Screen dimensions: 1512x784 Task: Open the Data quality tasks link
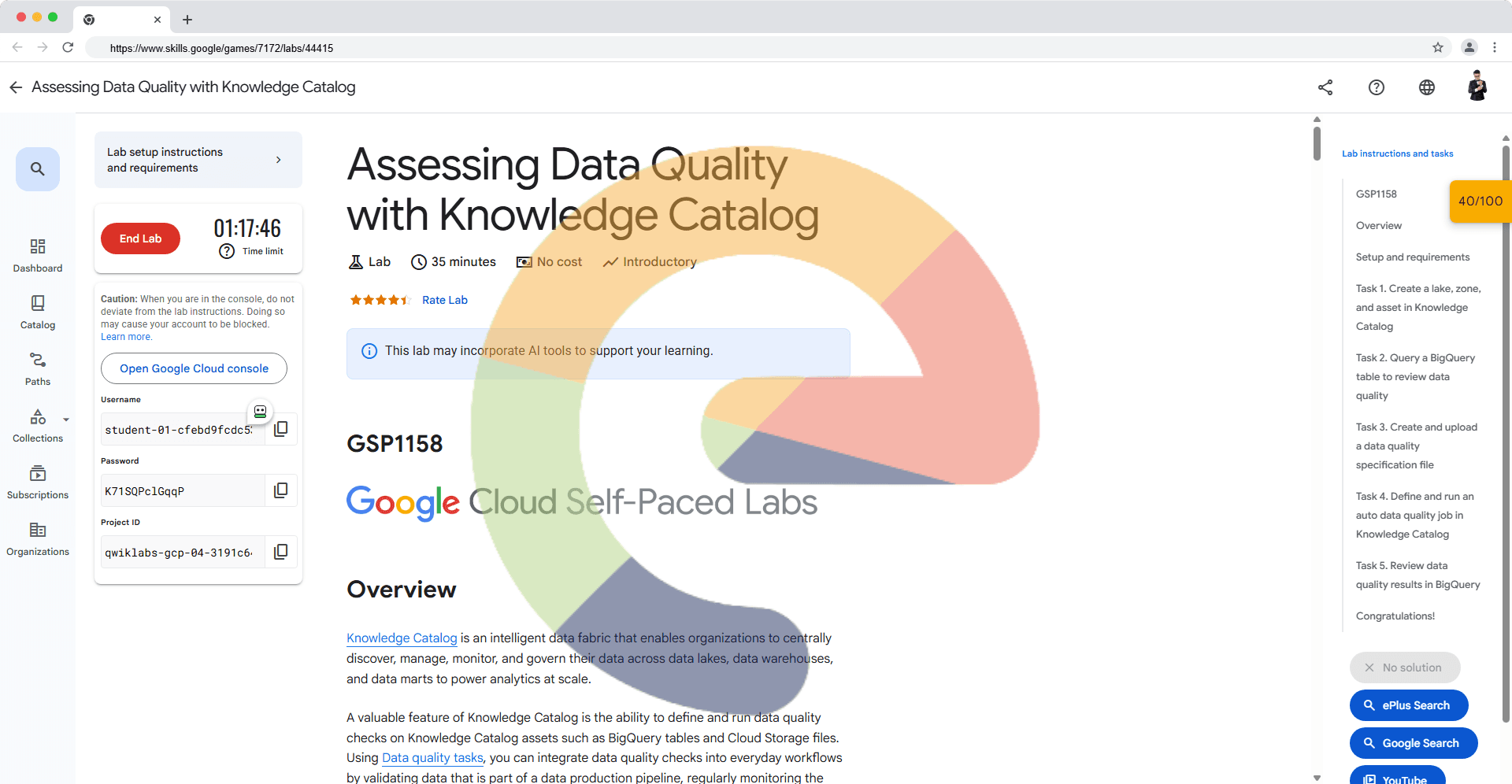pyautogui.click(x=432, y=758)
